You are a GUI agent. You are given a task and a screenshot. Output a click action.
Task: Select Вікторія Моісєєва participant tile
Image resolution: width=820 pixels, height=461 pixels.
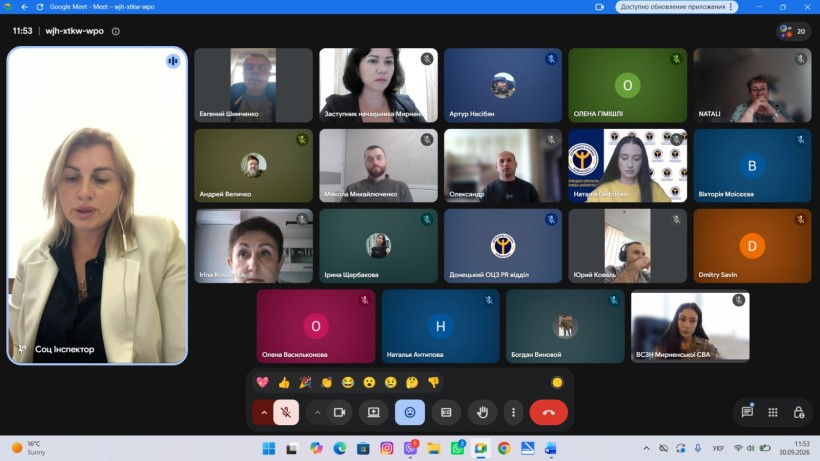coord(752,166)
